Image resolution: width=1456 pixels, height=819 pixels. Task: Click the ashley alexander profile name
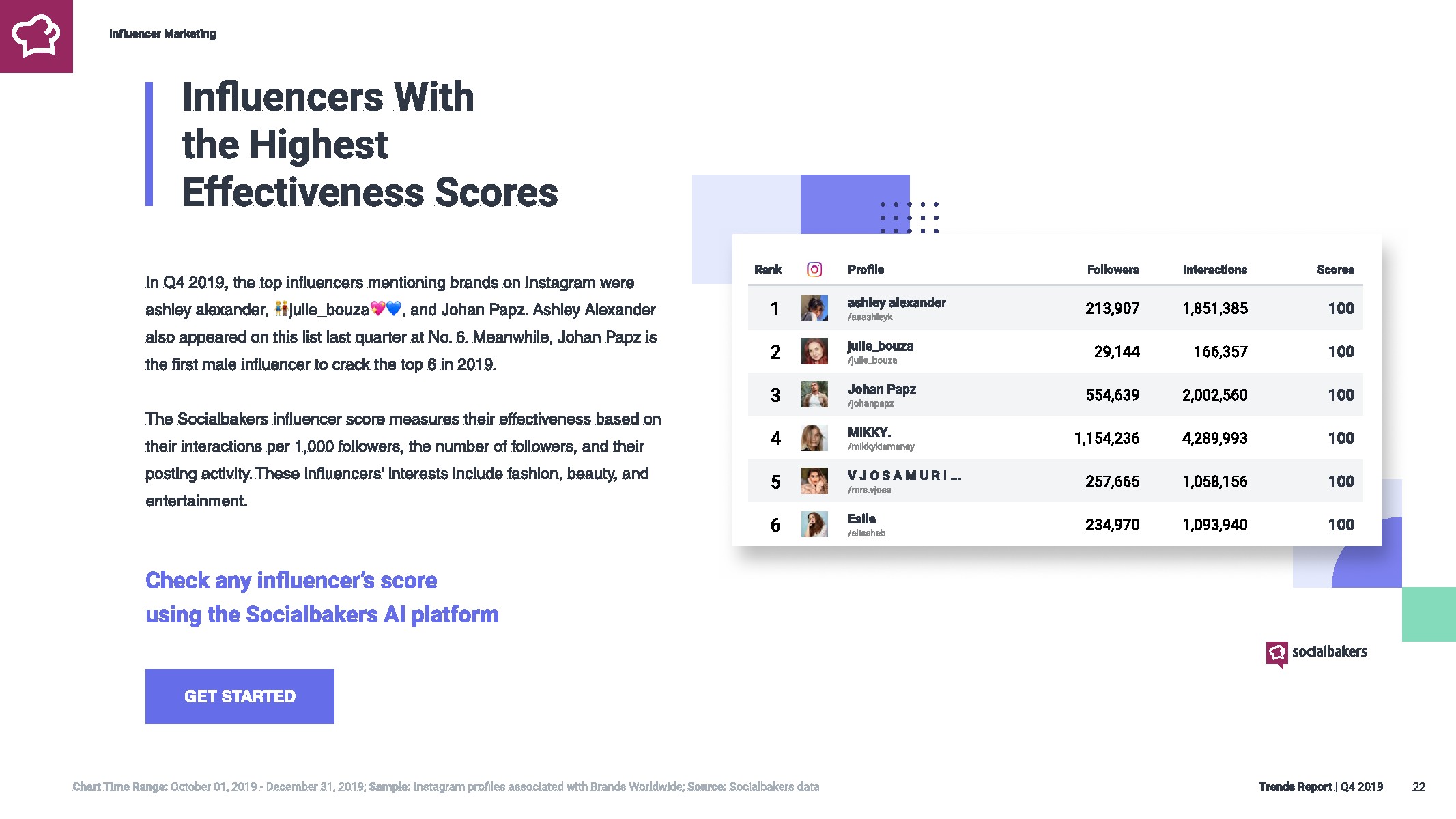(x=896, y=302)
